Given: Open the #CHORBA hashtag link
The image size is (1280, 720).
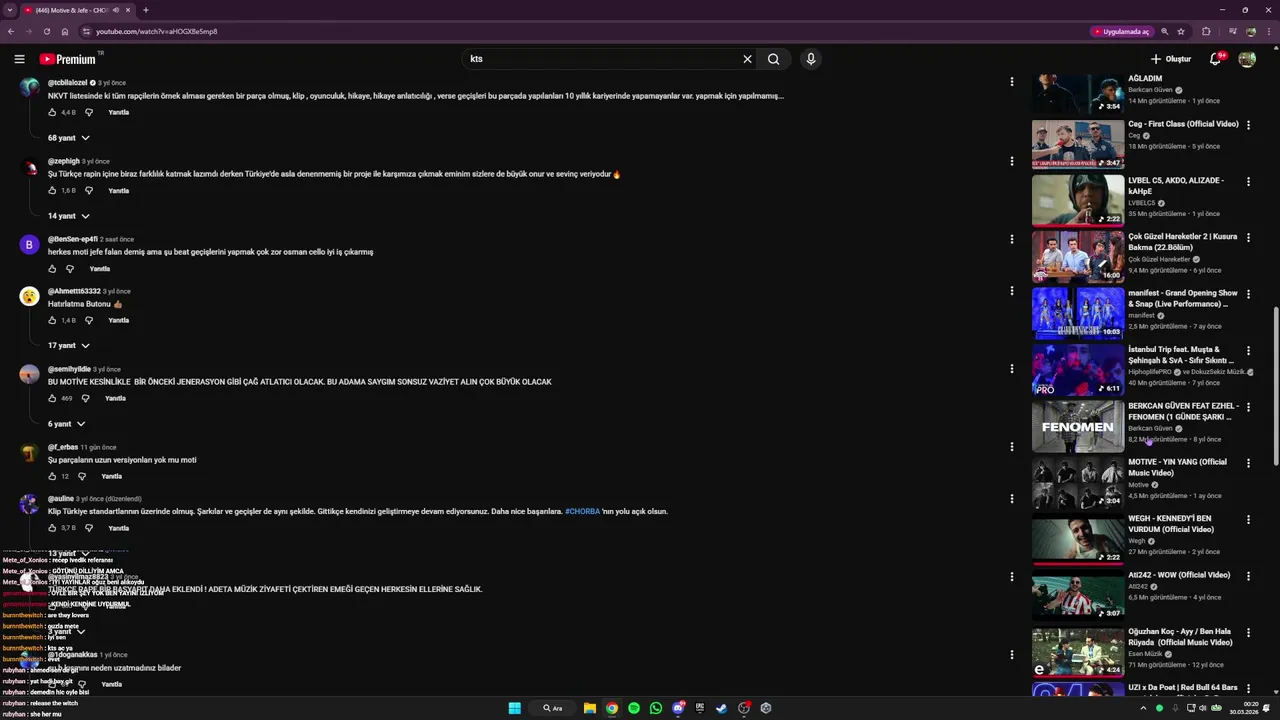Looking at the screenshot, I should [582, 511].
